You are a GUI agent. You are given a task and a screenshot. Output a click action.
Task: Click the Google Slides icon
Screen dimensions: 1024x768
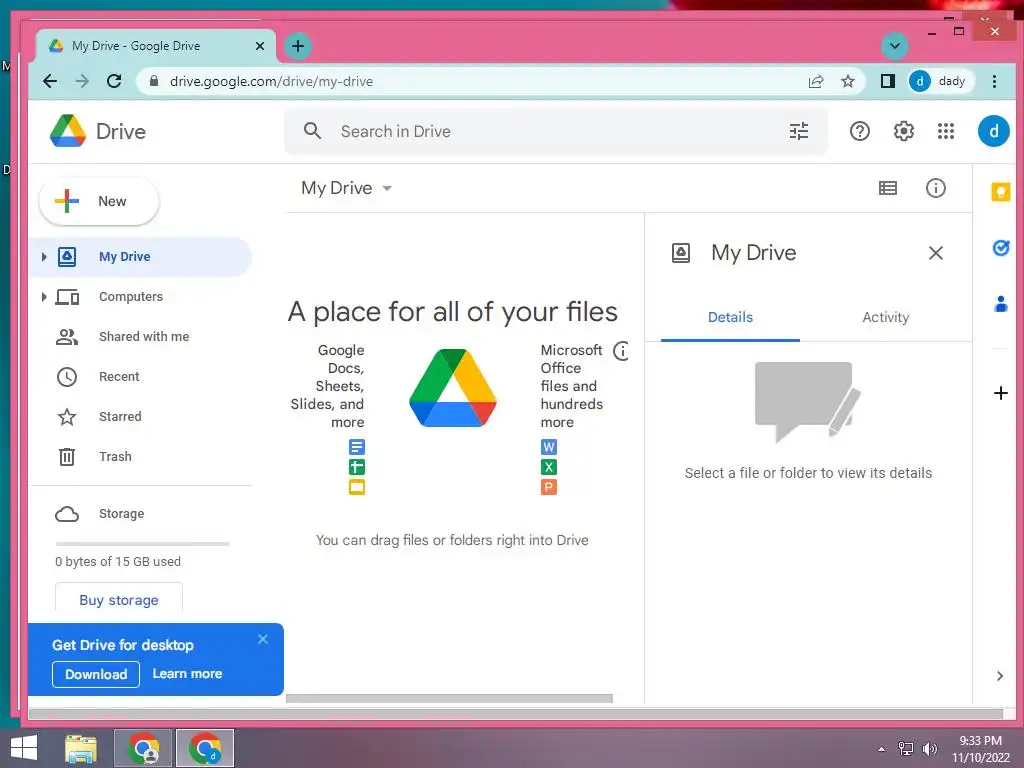click(357, 487)
